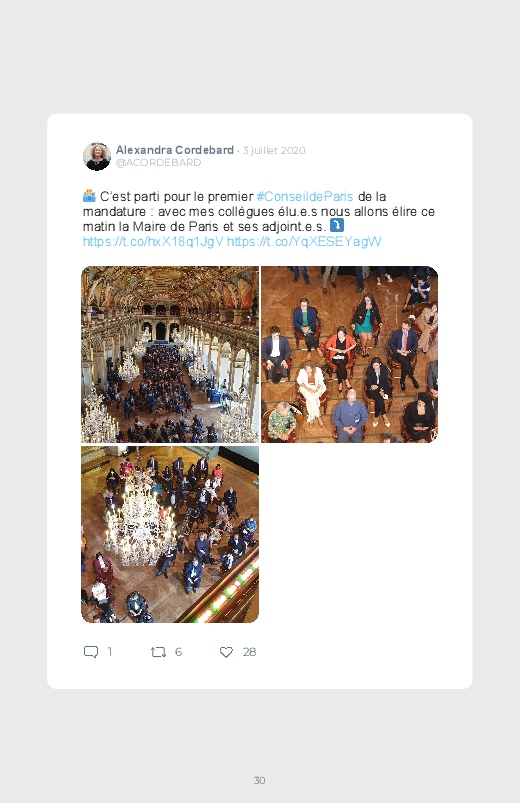The image size is (520, 803).
Task: Click the page number 30
Action: tap(260, 780)
